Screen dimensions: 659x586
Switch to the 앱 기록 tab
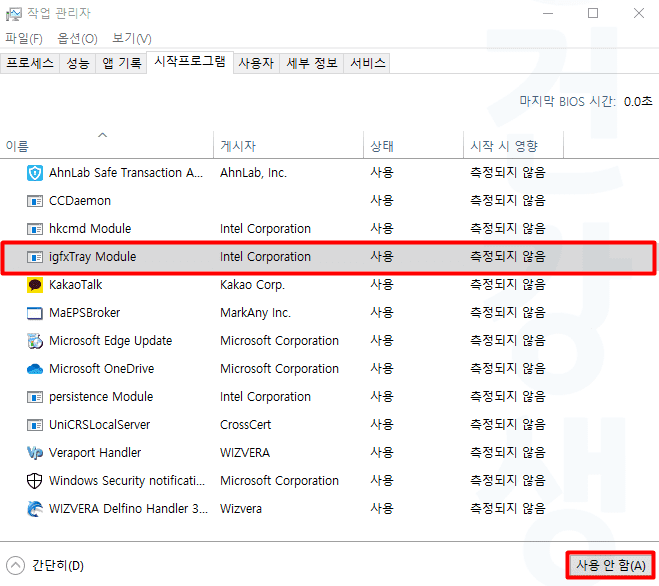click(x=121, y=63)
